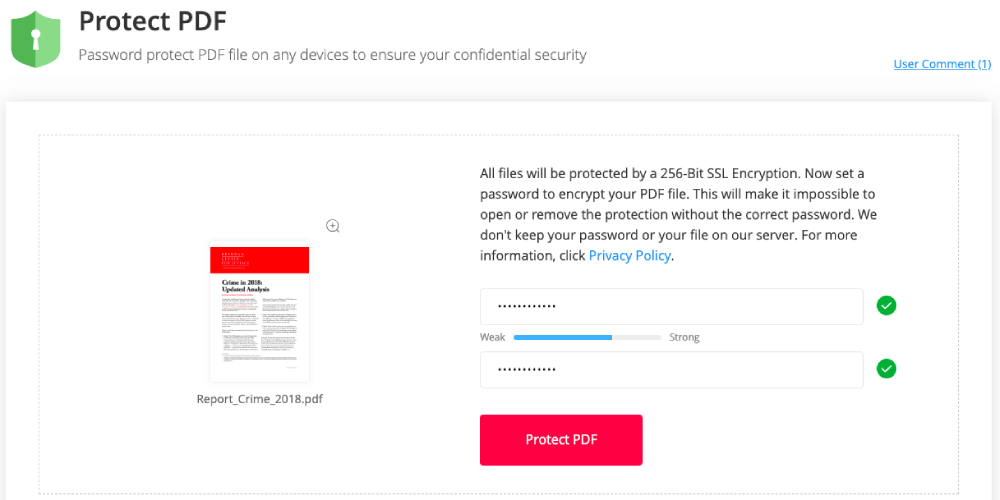Click the red banner in the PDF preview
Screen dimensions: 1000x500
coord(260,260)
